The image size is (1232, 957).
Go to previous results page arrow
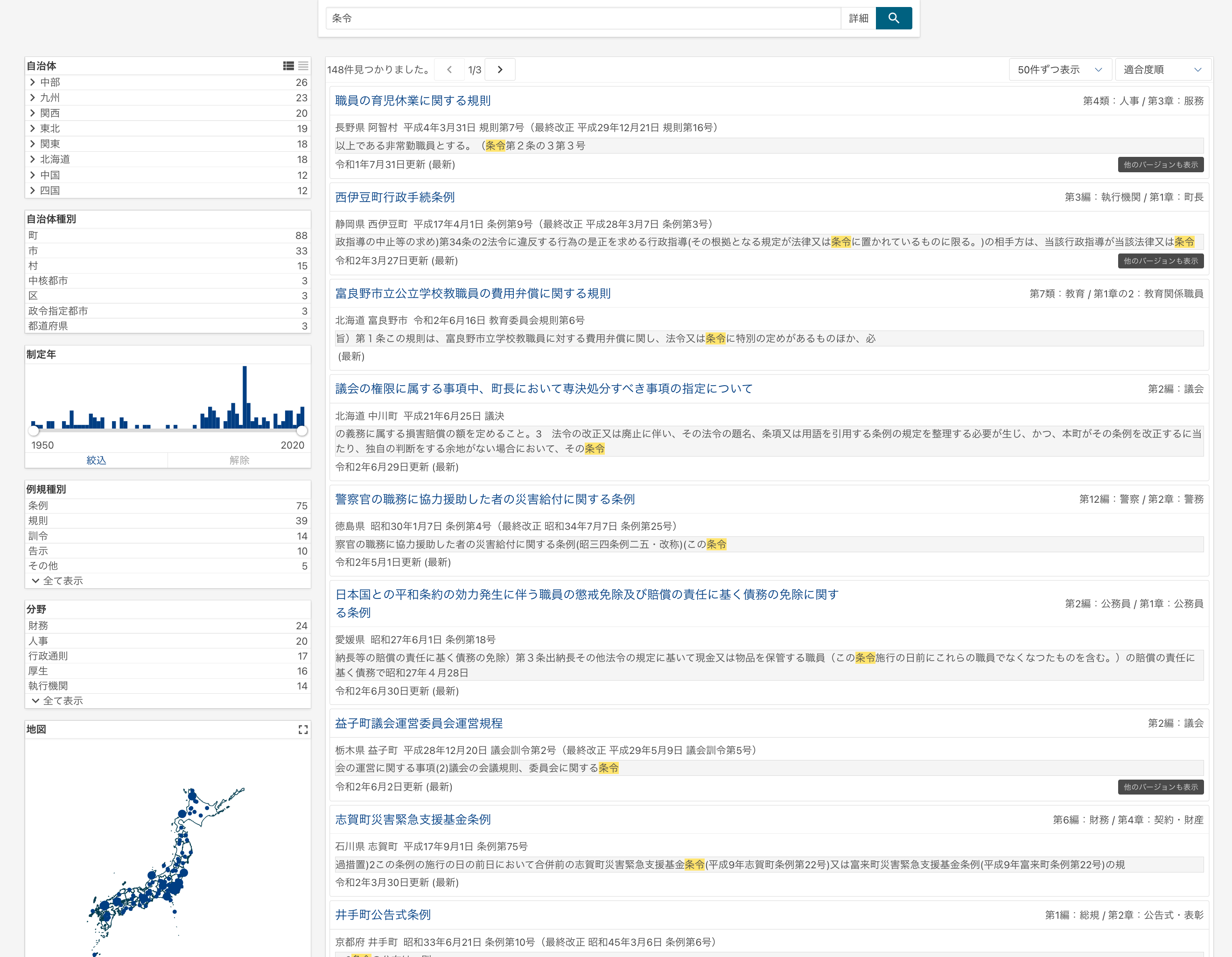tap(449, 70)
